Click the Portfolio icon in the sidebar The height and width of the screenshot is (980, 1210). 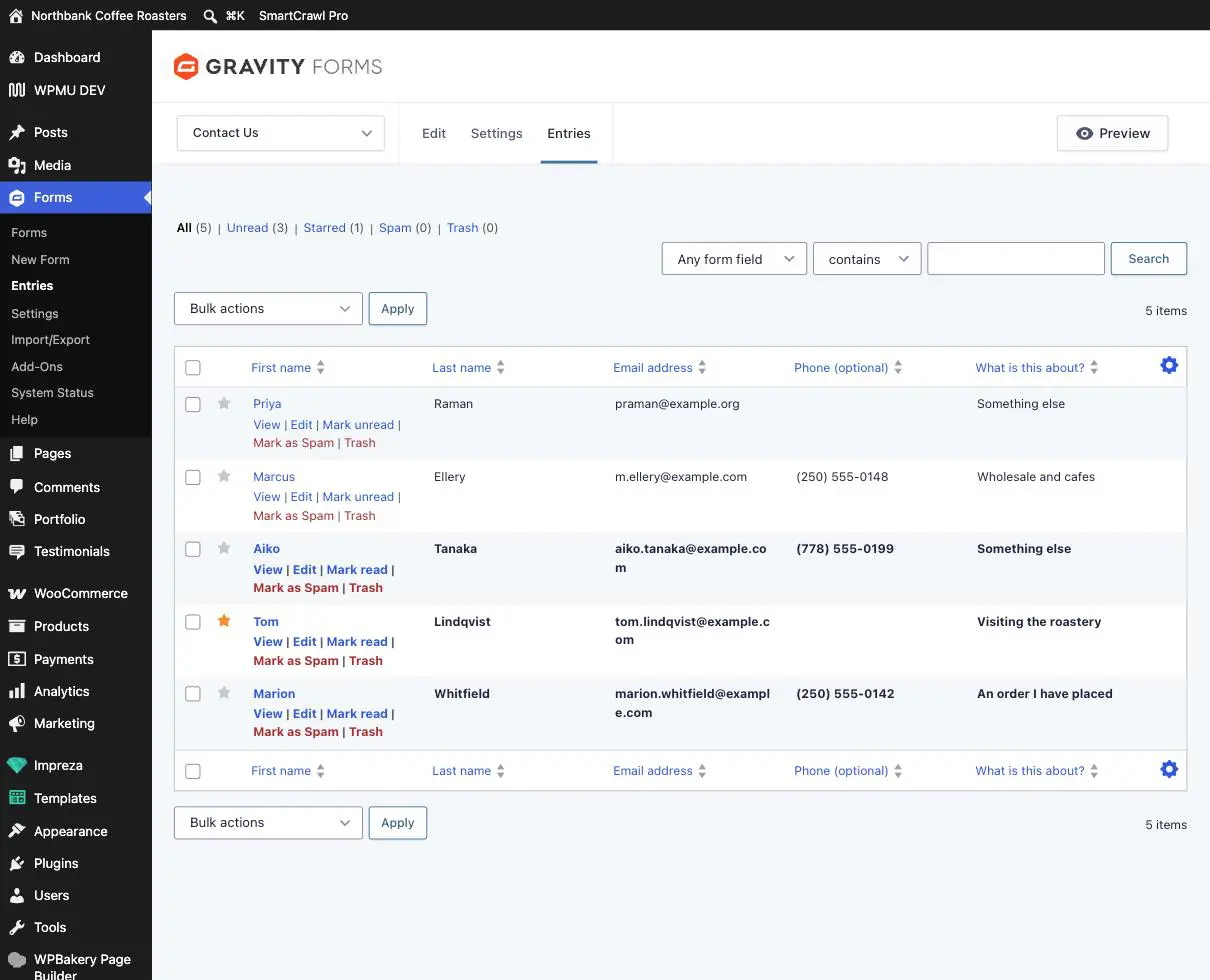coord(17,519)
